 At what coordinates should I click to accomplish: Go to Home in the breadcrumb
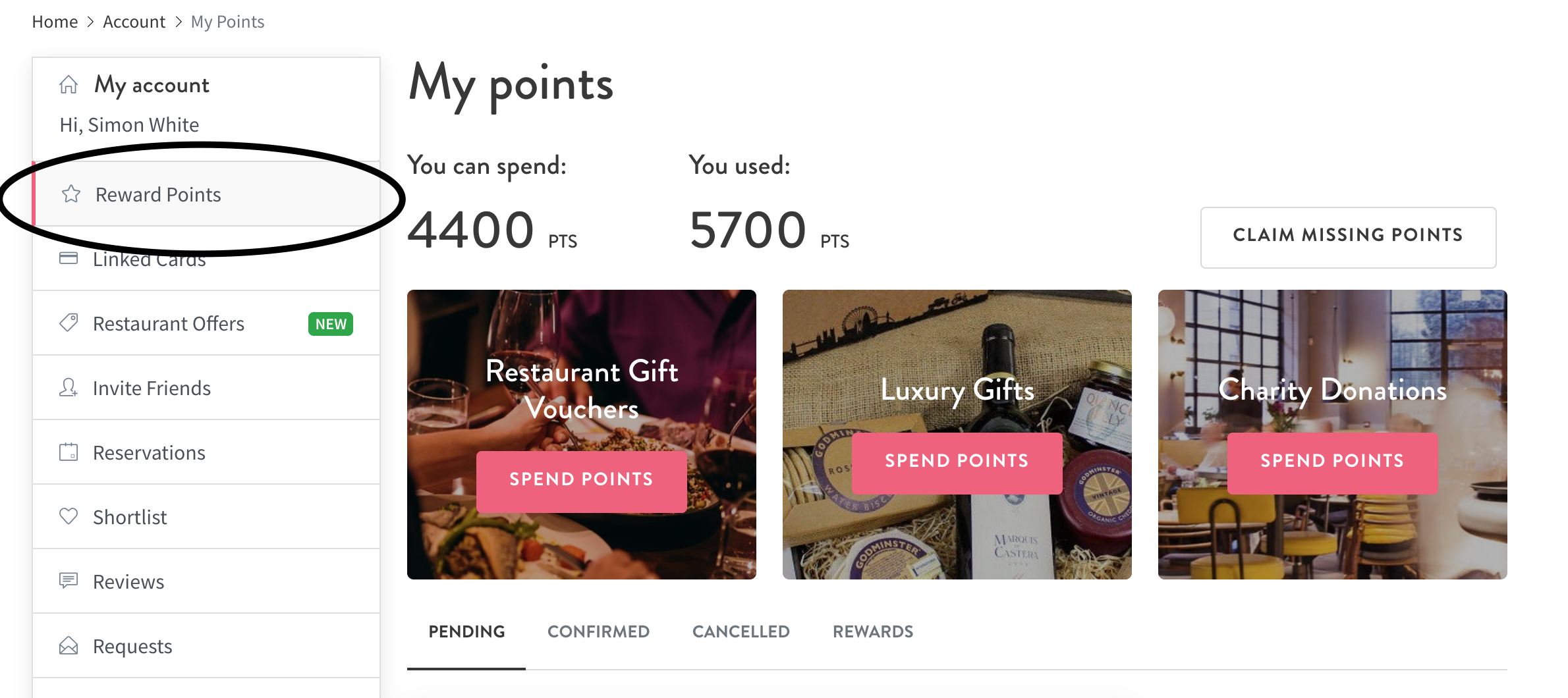point(55,22)
